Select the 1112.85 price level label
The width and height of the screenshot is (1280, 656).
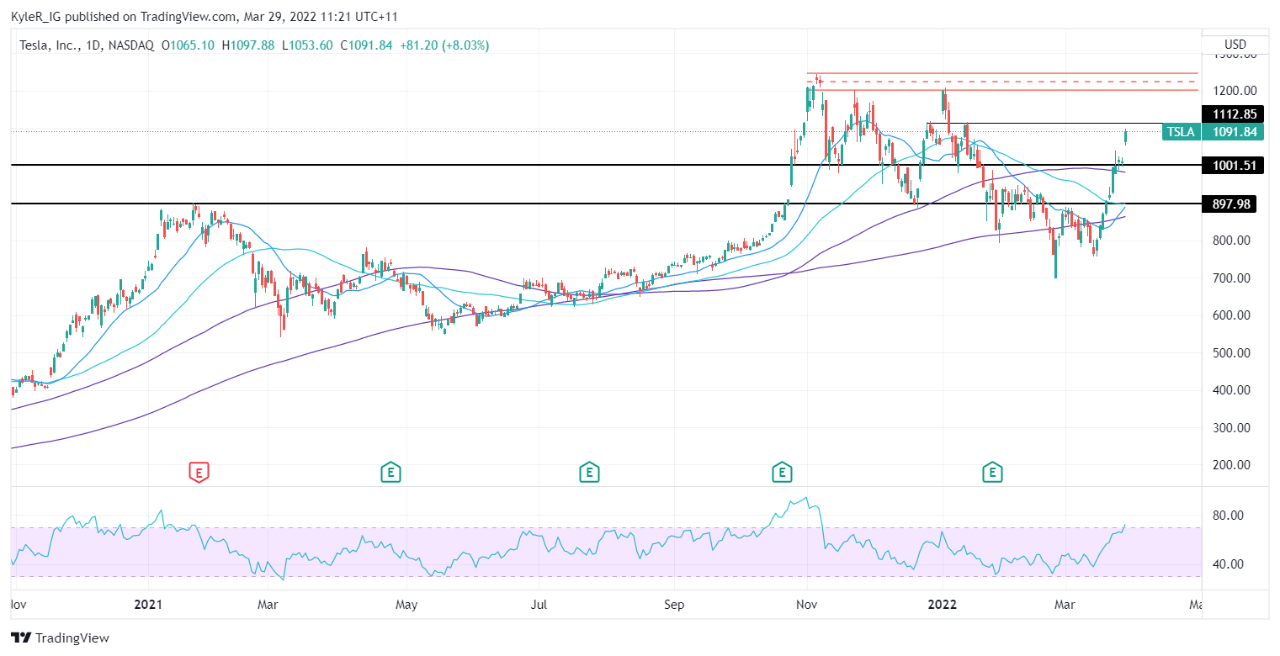point(1234,115)
